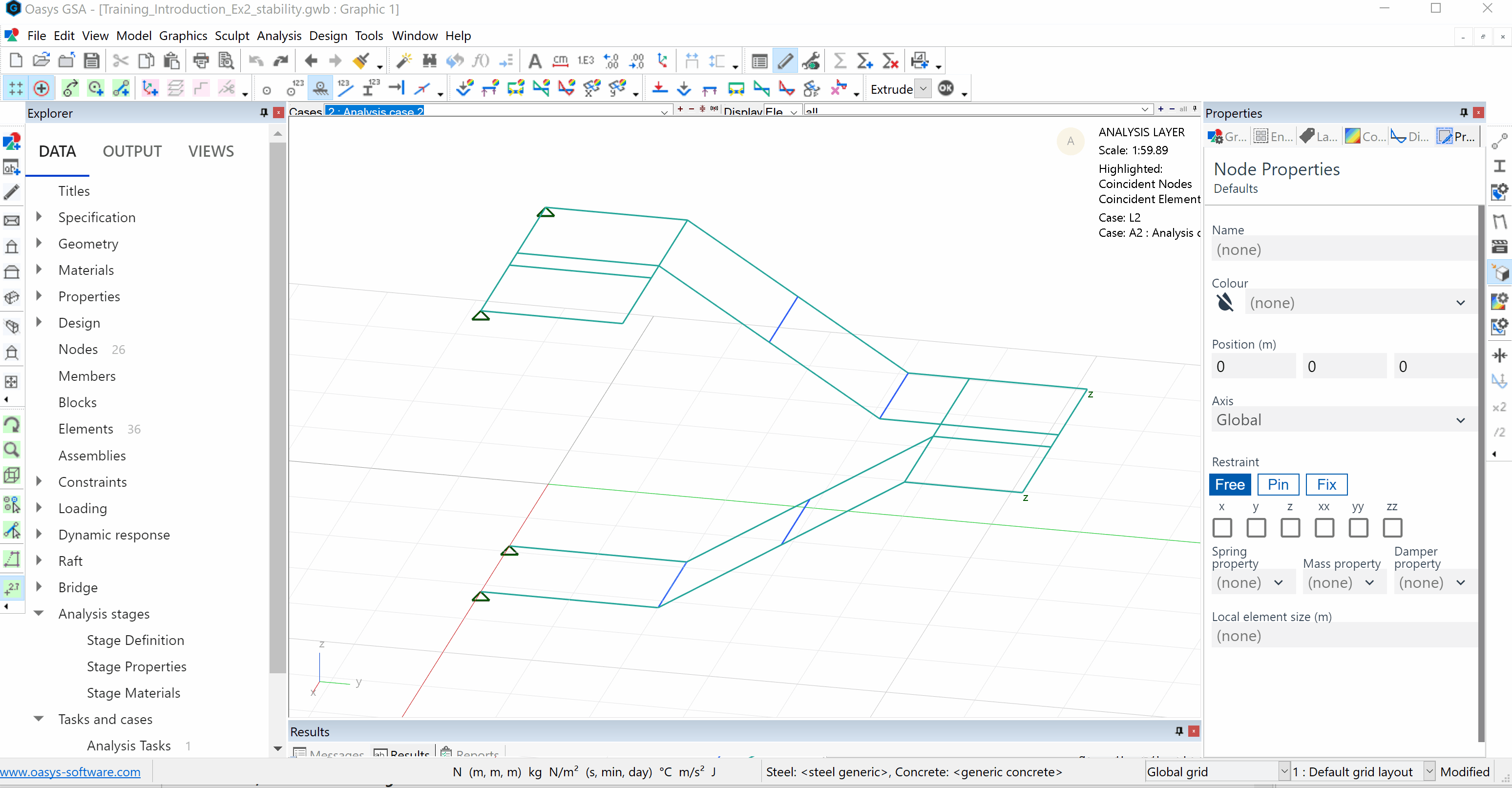Screen dimensions: 1512x788
Task: Expand the Geometry tree node
Action: 40,243
